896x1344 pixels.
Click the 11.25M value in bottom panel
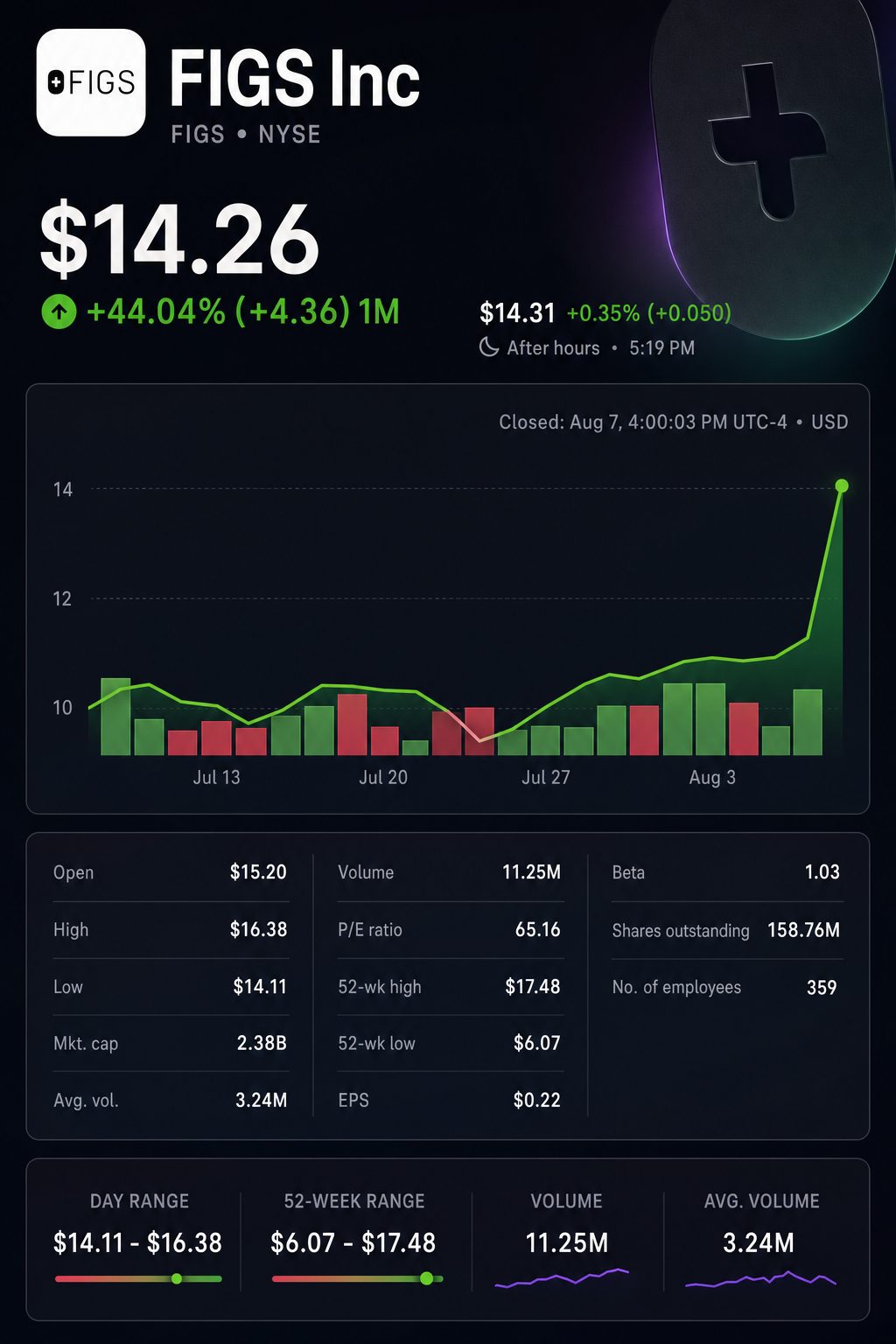click(566, 1242)
